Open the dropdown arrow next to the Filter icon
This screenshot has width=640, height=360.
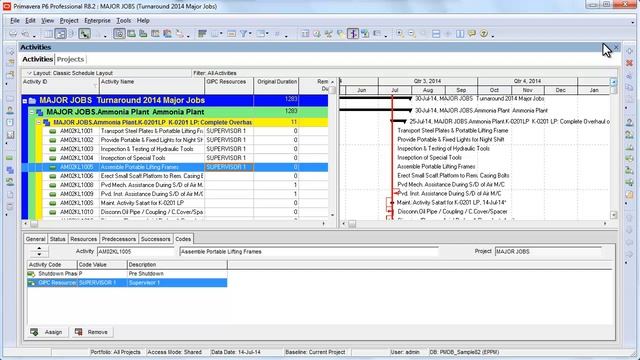click(x=250, y=34)
